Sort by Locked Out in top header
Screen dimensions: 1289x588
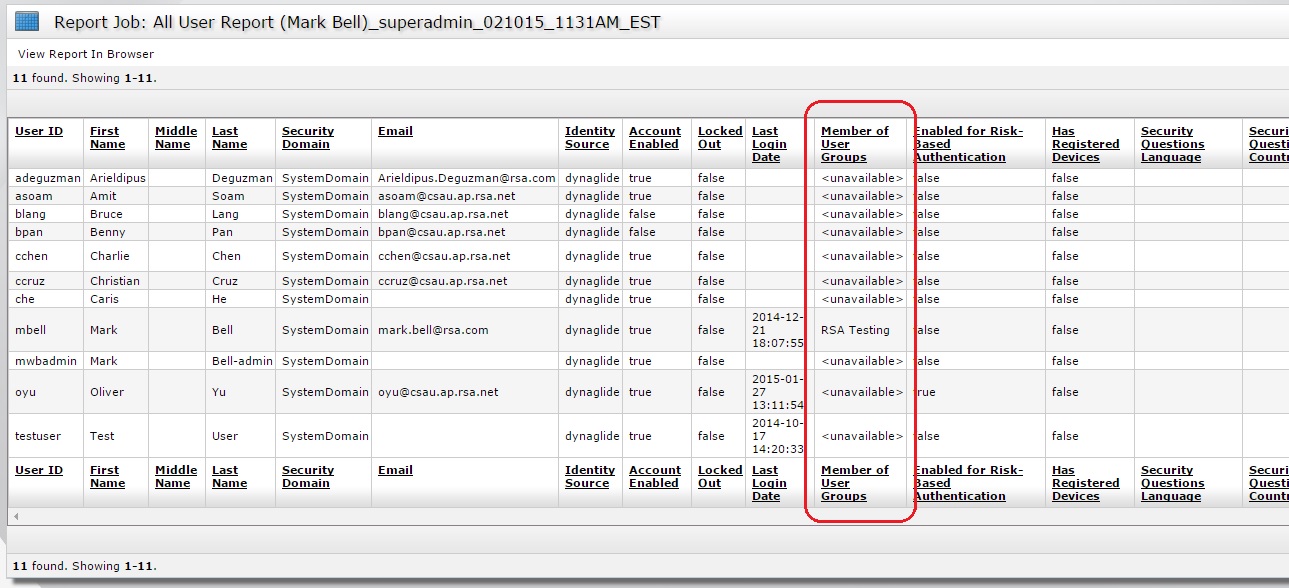tap(720, 138)
